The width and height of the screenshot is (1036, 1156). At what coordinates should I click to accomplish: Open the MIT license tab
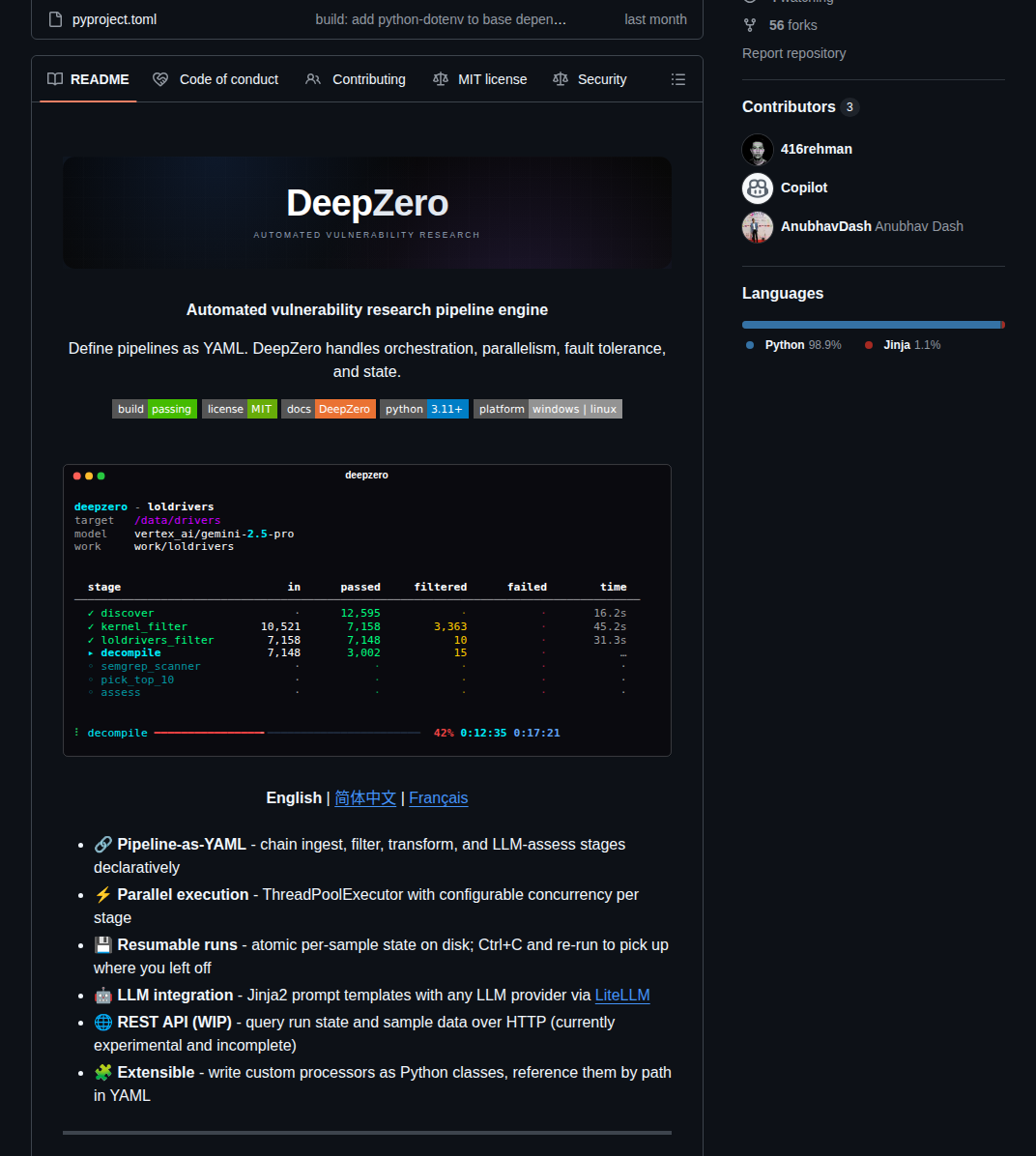coord(480,79)
